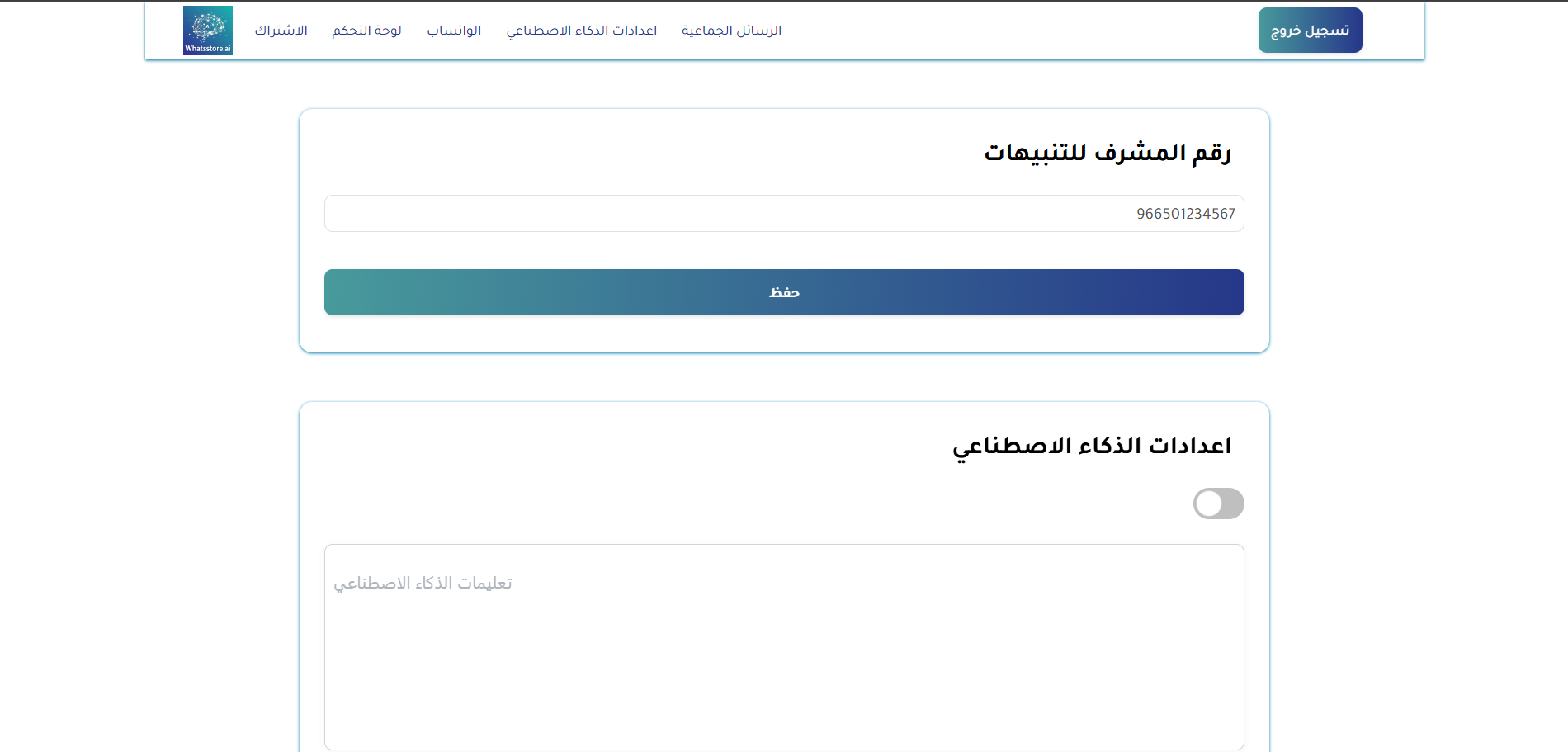Click the Whatsstore.ai brain logo
1568x752 pixels.
click(207, 26)
